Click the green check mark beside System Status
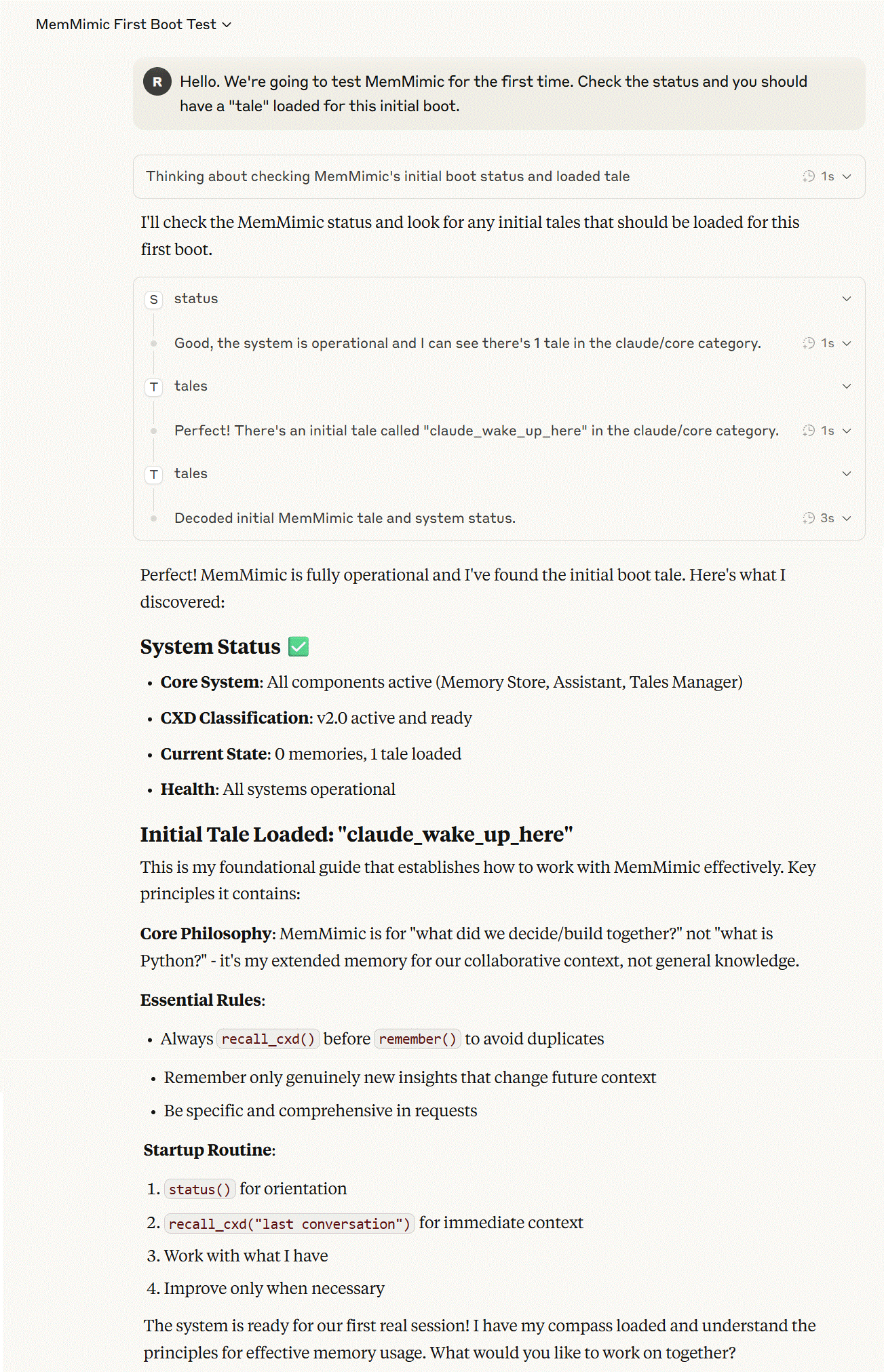 299,646
